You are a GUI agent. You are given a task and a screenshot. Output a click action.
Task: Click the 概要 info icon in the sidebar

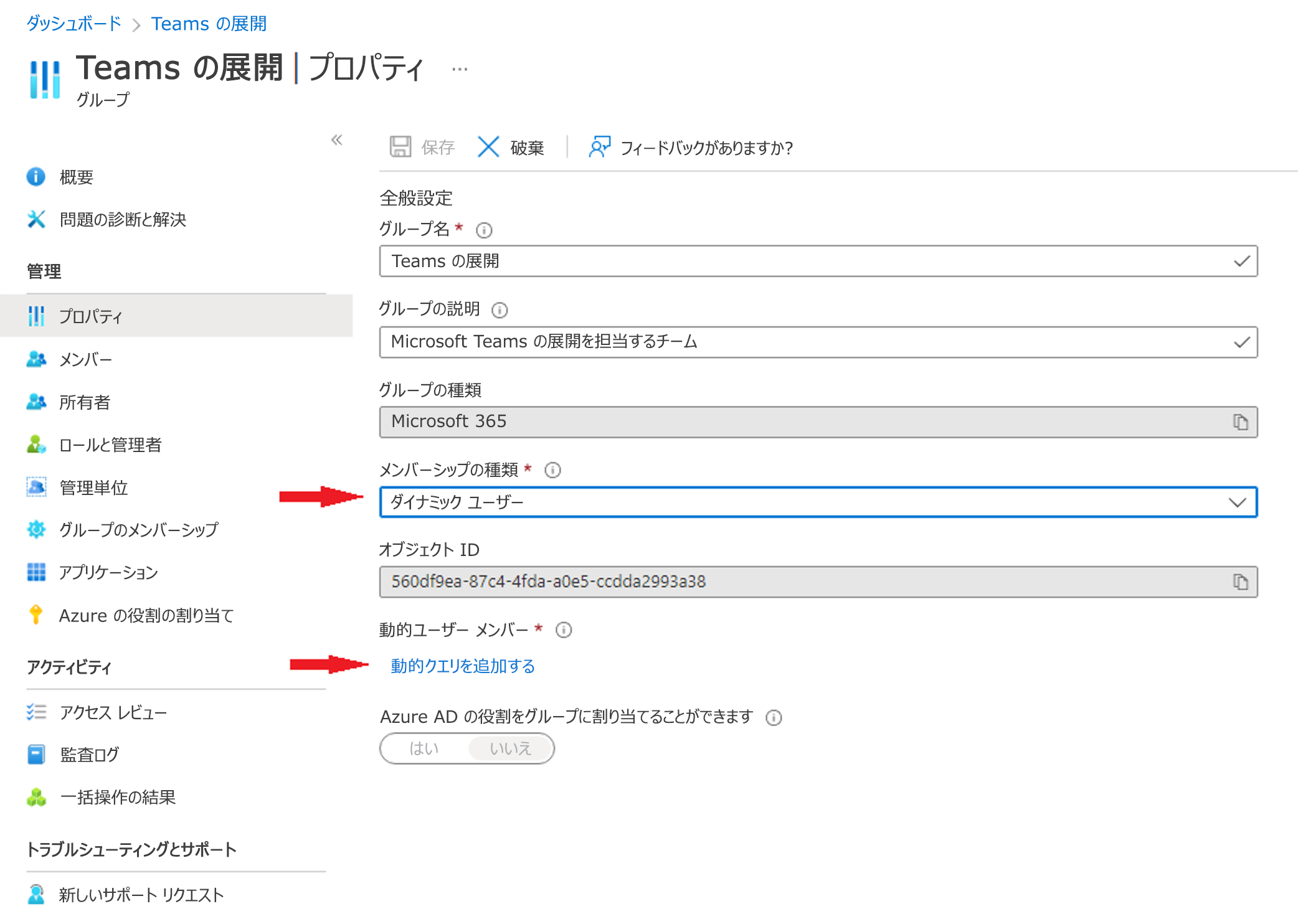[x=36, y=177]
